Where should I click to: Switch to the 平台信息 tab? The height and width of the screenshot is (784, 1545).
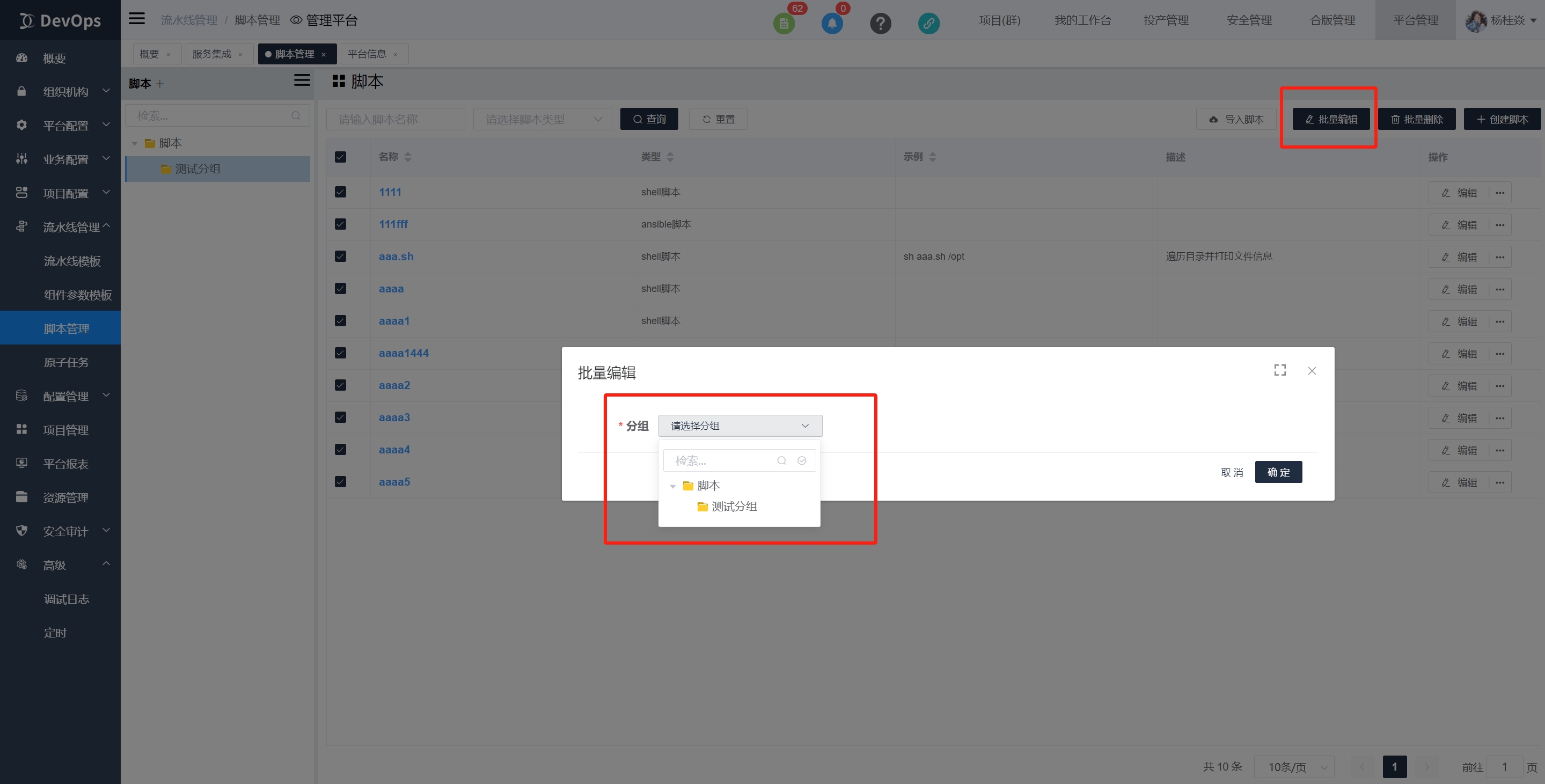(x=367, y=54)
